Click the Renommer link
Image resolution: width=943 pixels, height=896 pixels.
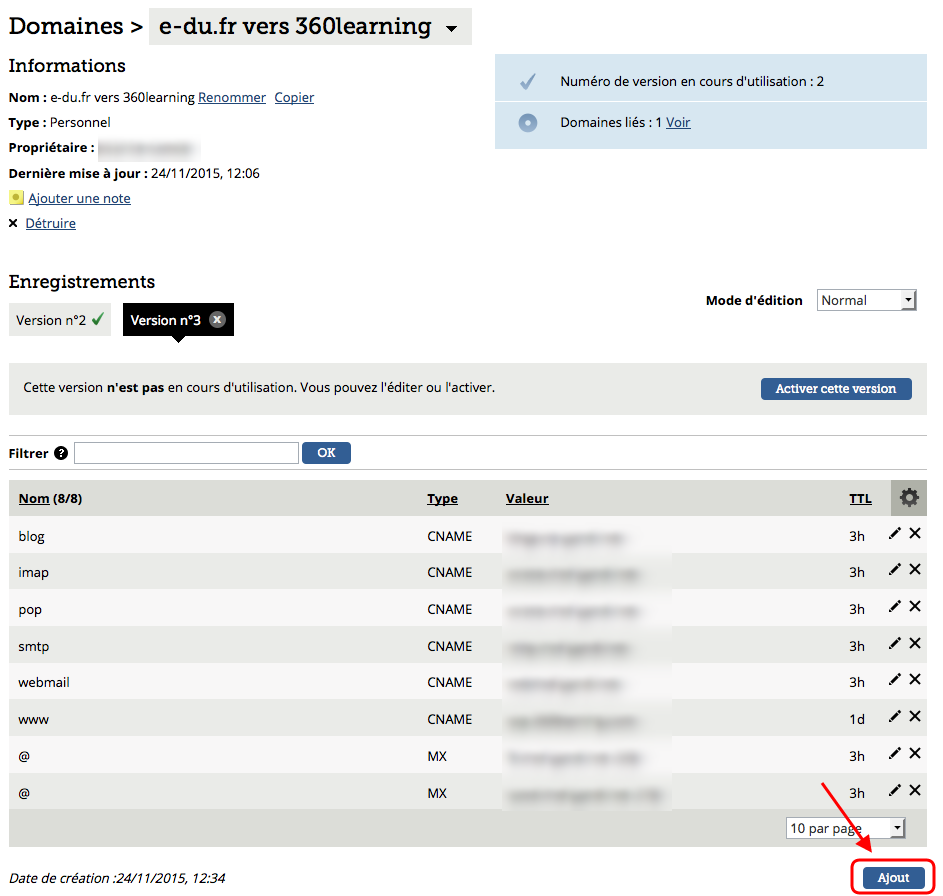point(232,97)
